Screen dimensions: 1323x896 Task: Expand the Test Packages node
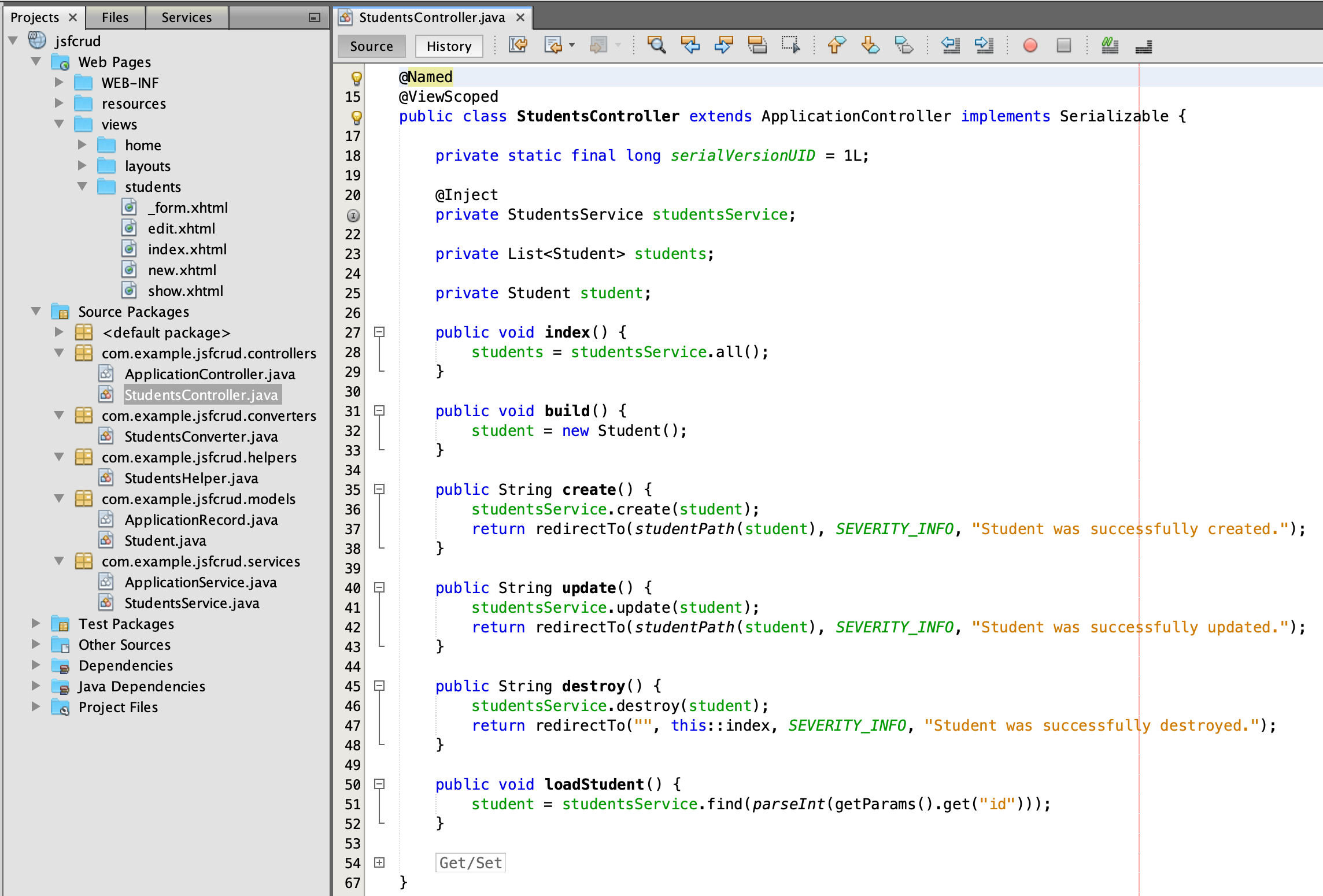(x=36, y=623)
